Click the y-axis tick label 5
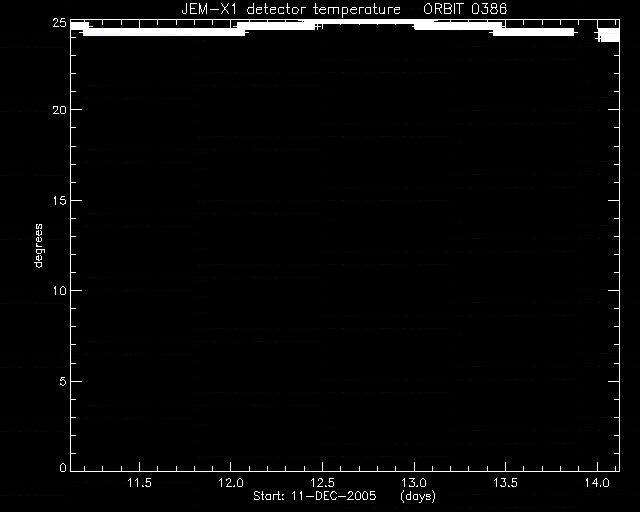The width and height of the screenshot is (640, 512). (62, 382)
